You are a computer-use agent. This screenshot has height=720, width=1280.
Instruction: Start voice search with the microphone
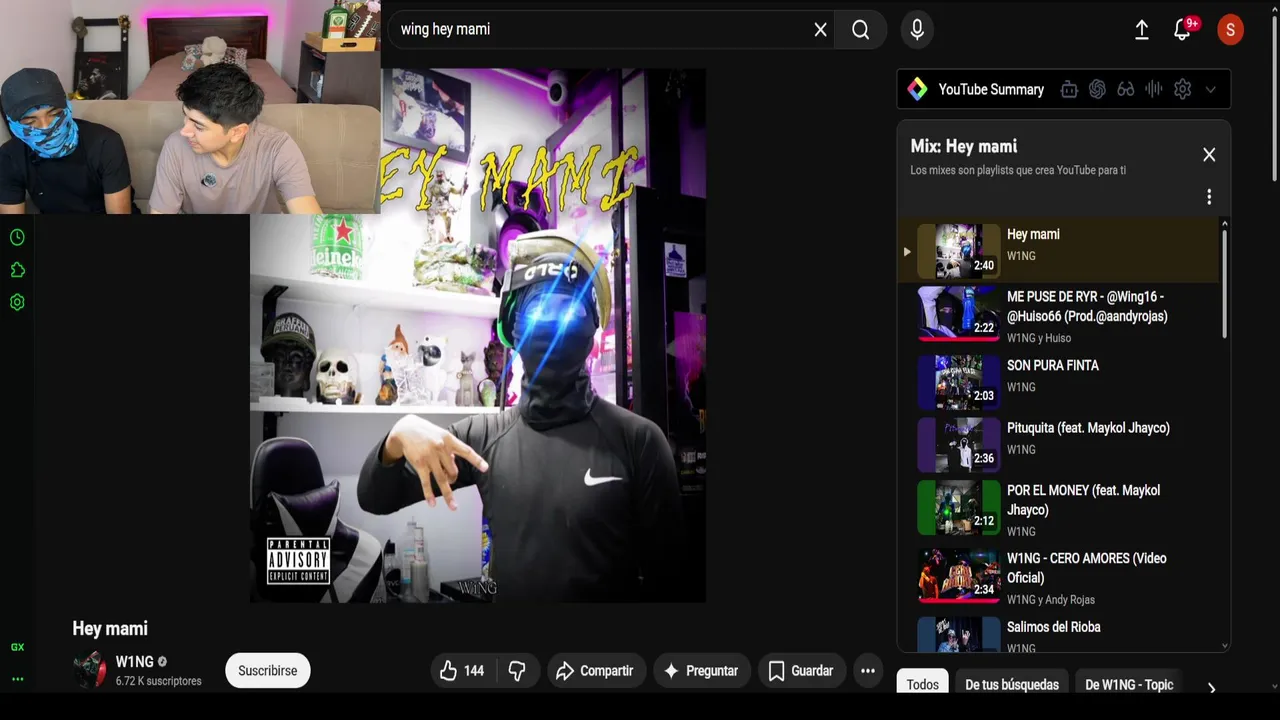click(917, 30)
